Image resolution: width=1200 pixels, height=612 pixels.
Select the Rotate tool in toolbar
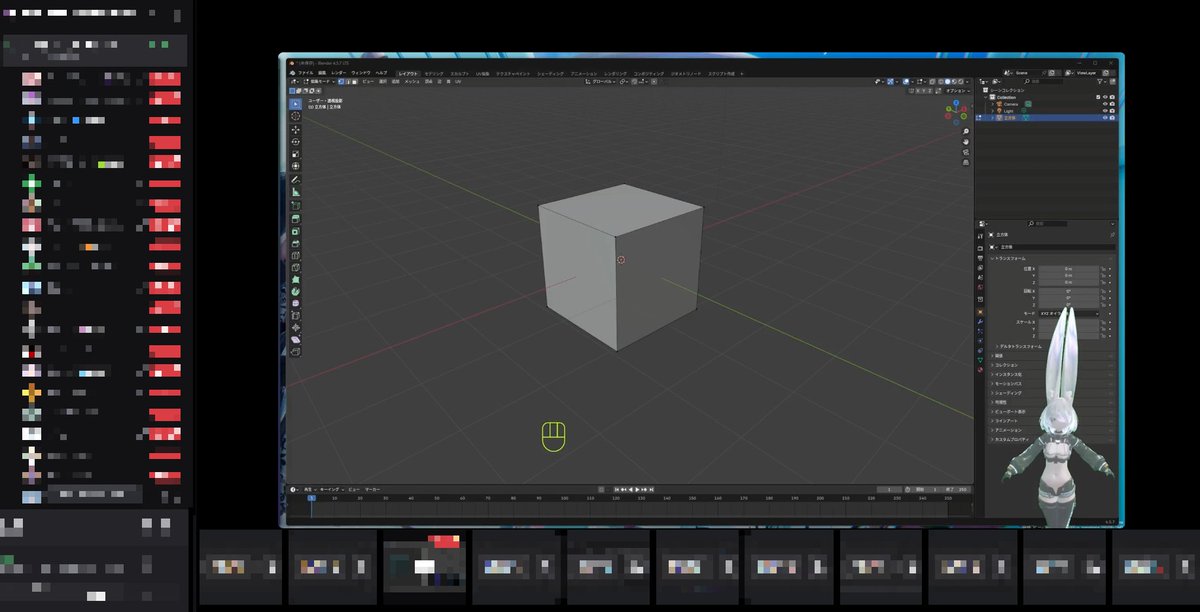pos(295,142)
